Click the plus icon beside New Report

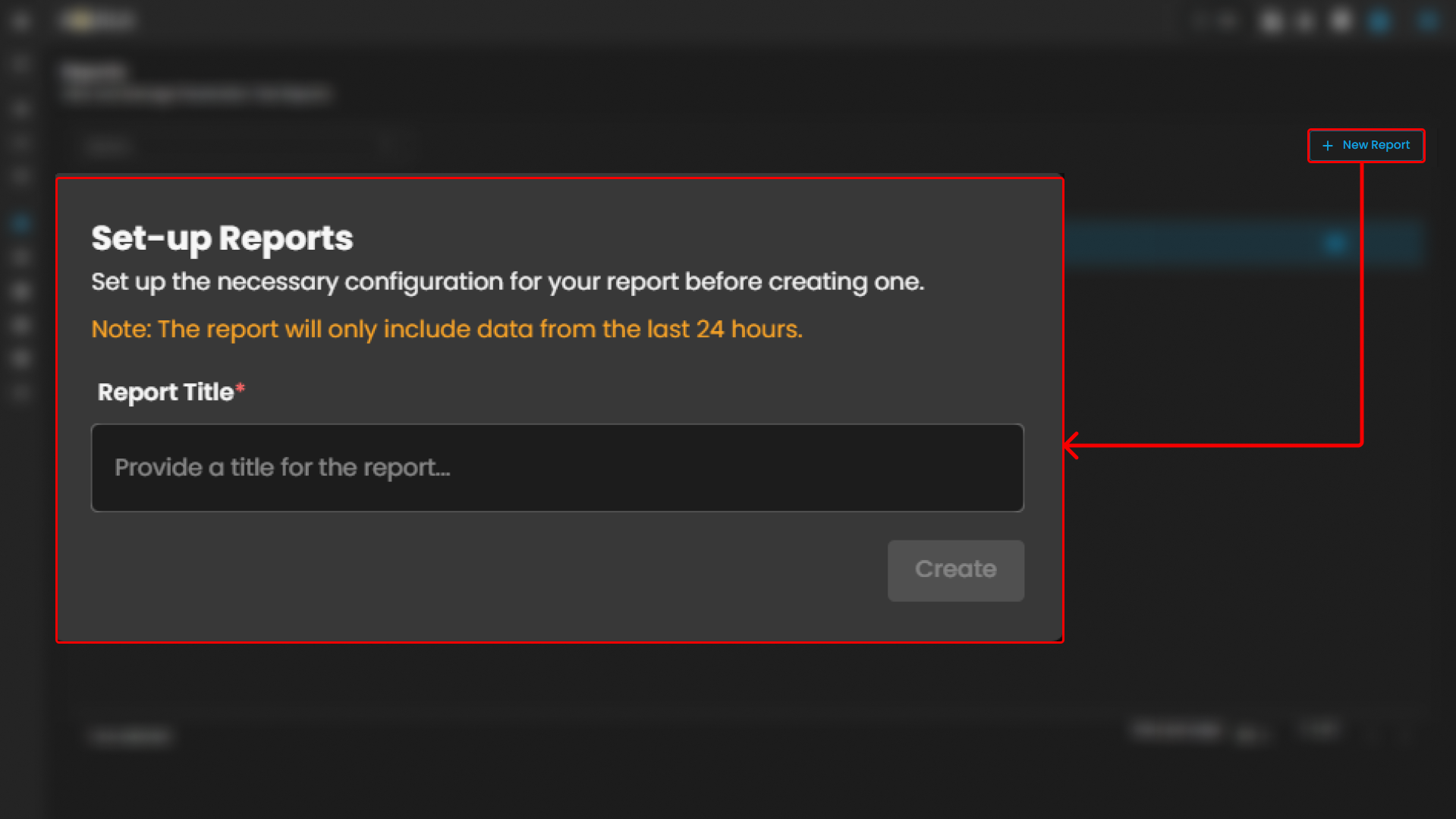(1327, 146)
